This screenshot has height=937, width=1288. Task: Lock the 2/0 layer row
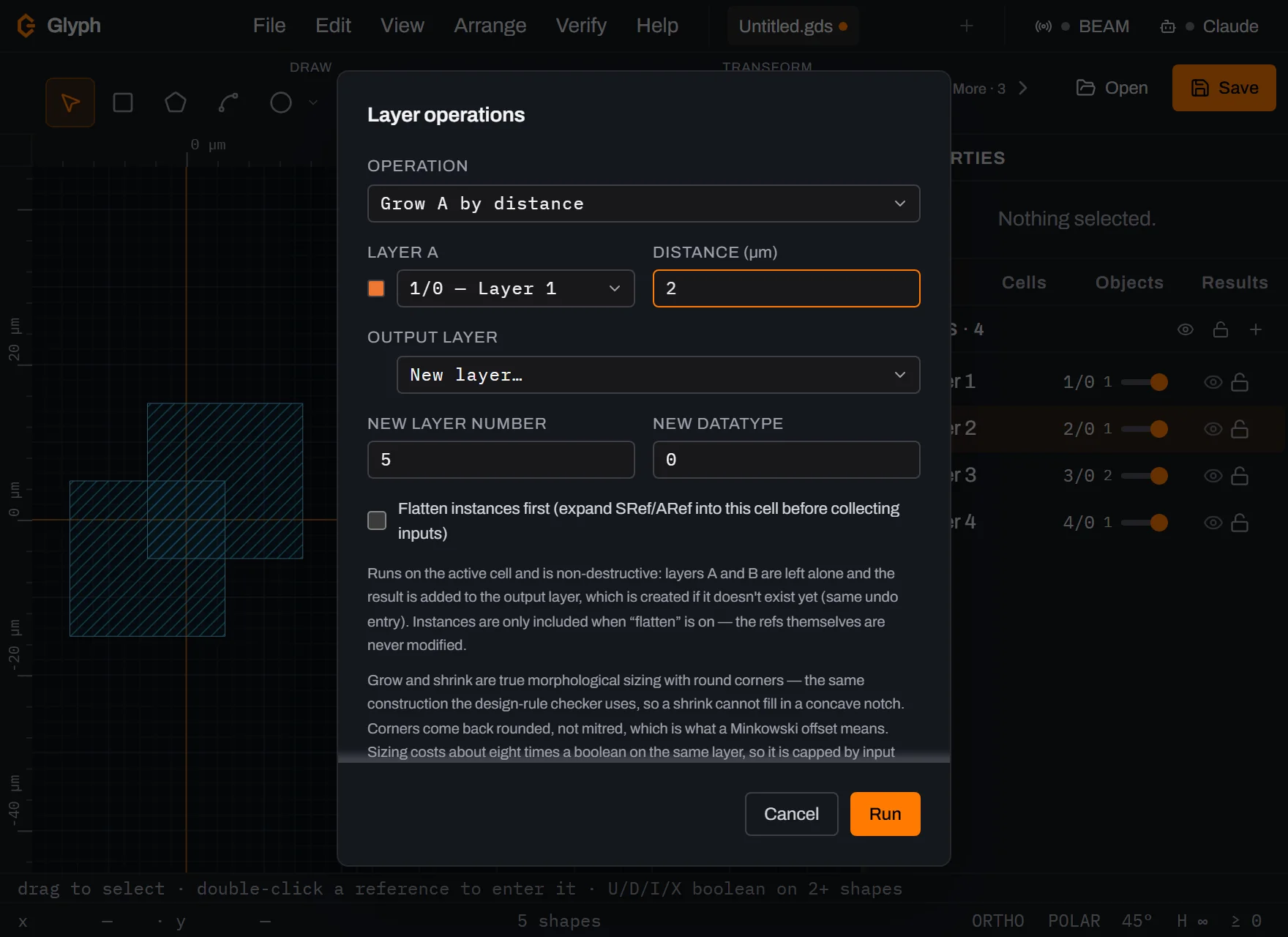[x=1240, y=429]
